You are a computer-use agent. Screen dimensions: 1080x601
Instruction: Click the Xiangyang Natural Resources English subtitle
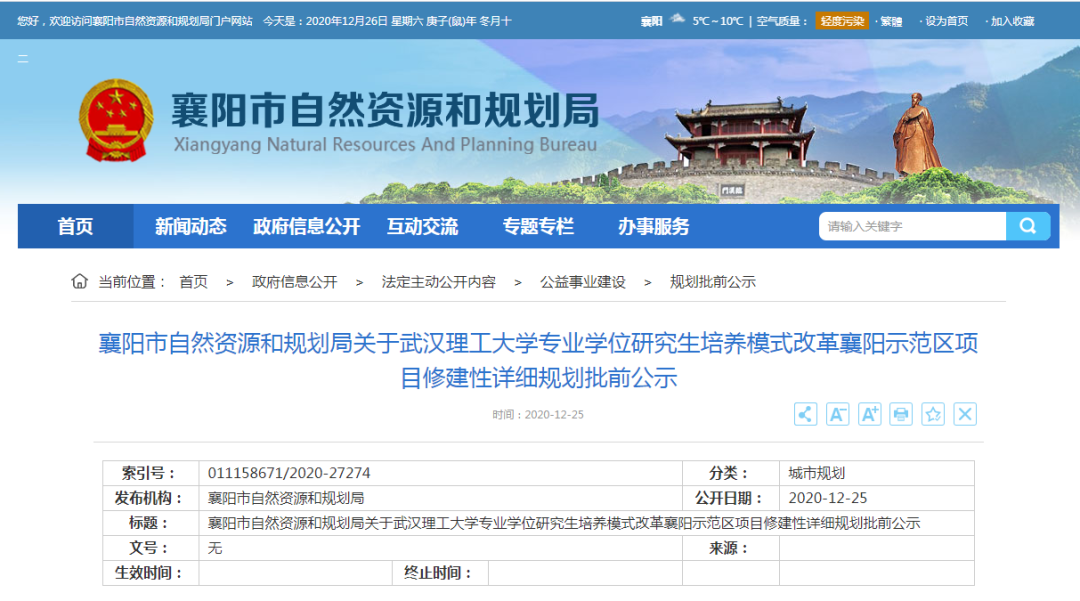(385, 145)
